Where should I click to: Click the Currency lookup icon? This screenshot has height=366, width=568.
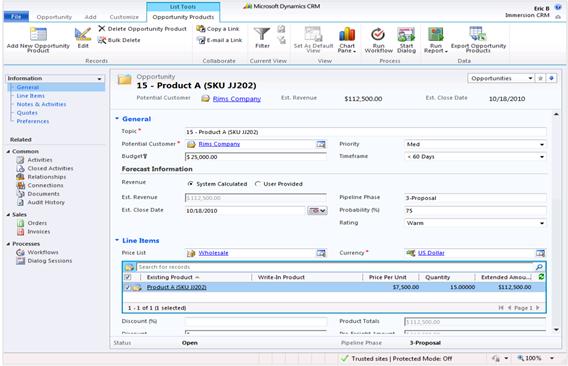point(540,253)
